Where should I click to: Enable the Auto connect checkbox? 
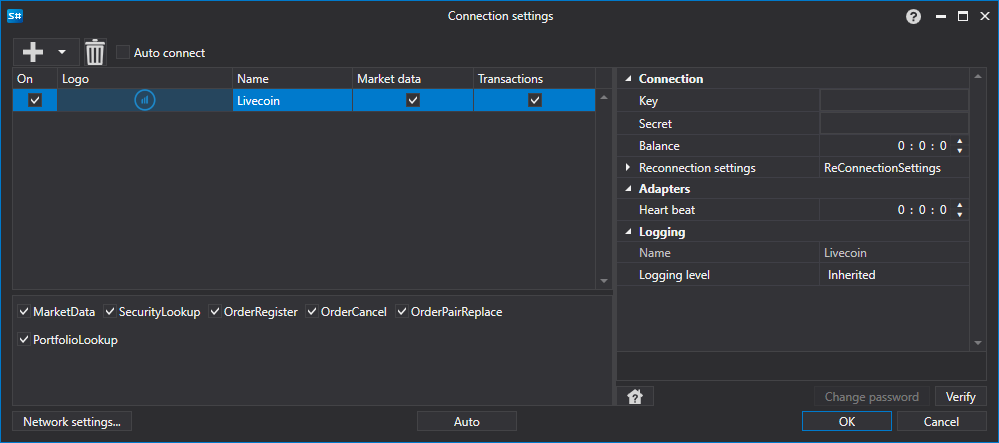[123, 52]
